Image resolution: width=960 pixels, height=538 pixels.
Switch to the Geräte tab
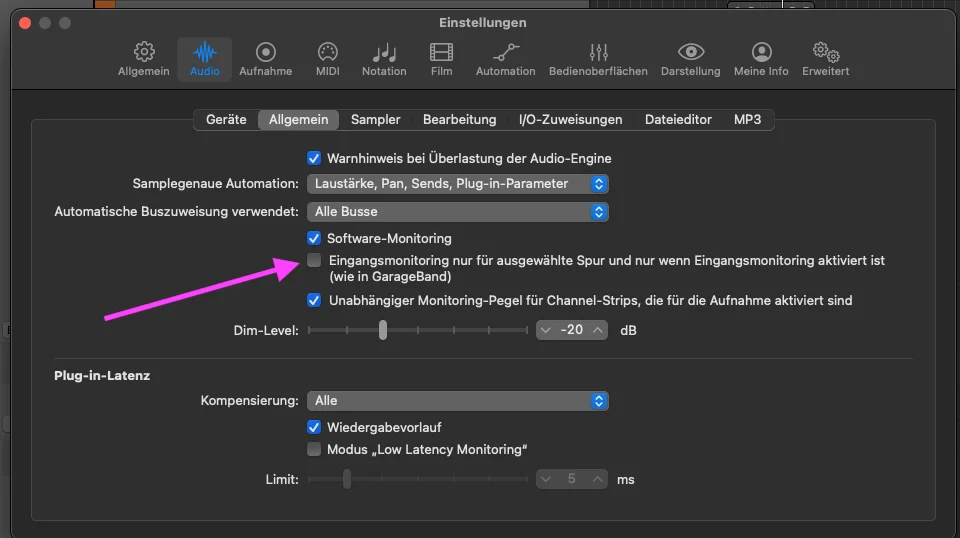226,119
